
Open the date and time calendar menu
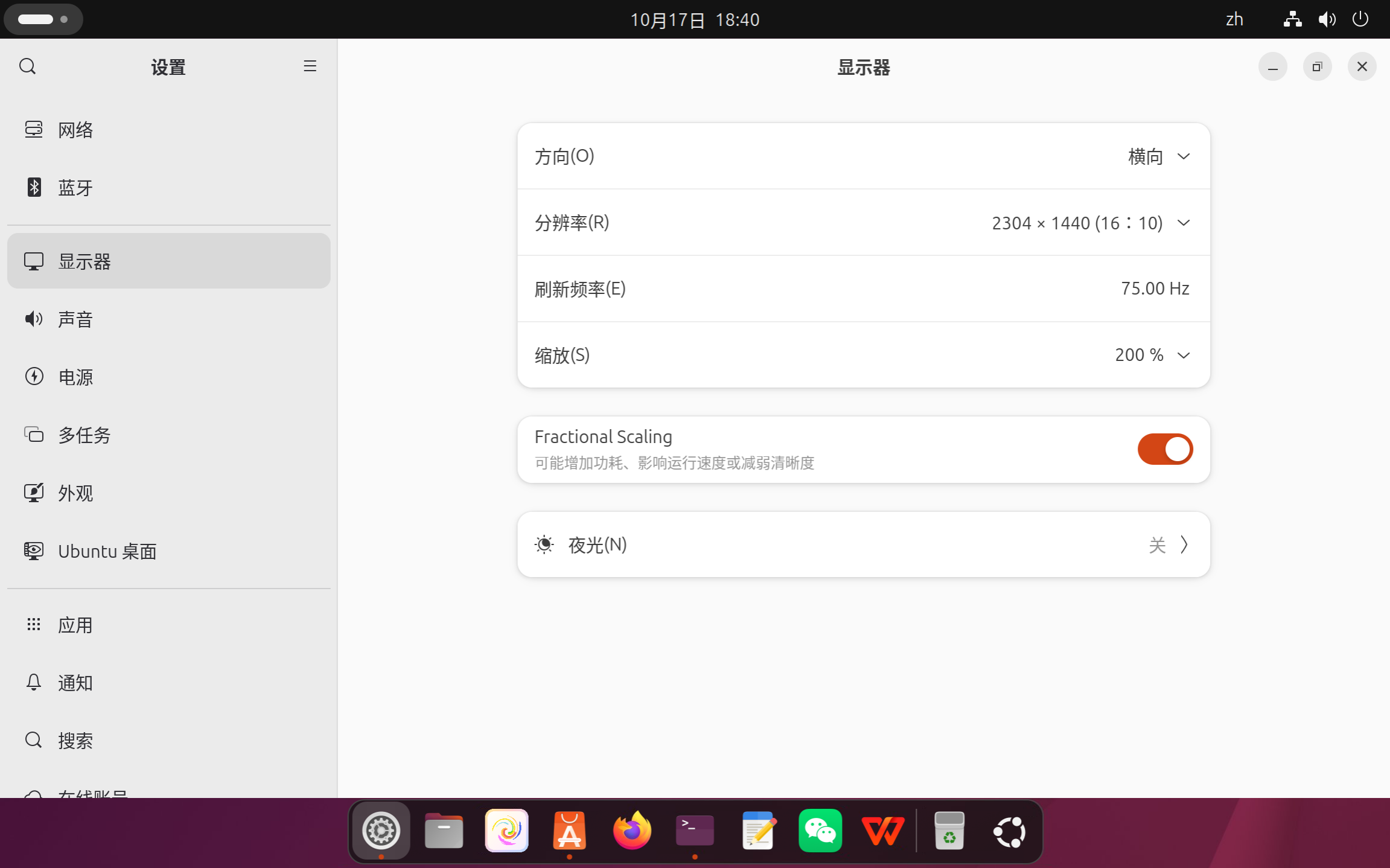(x=695, y=20)
